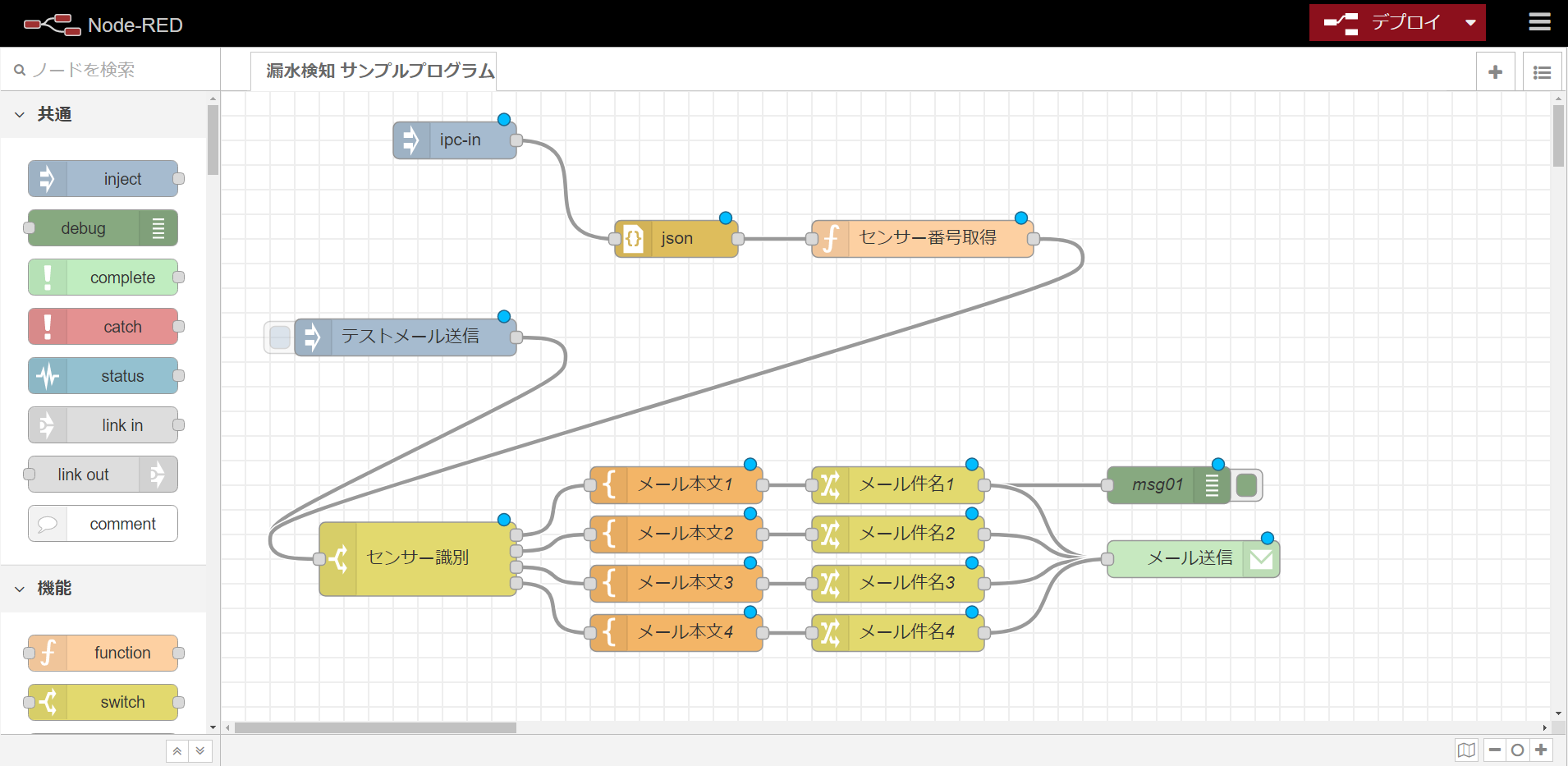Viewport: 1568px width, 766px height.
Task: Select the link out palette node
Action: (x=103, y=475)
